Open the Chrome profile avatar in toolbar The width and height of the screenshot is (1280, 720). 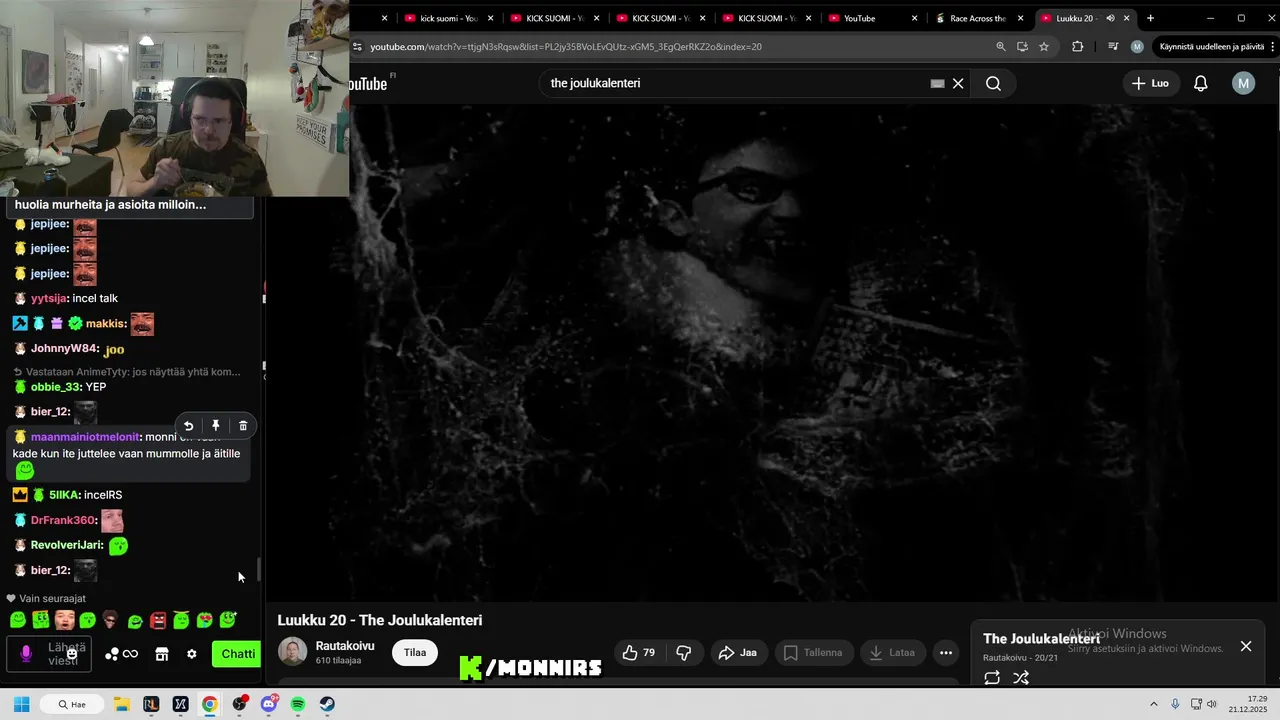(x=1137, y=46)
